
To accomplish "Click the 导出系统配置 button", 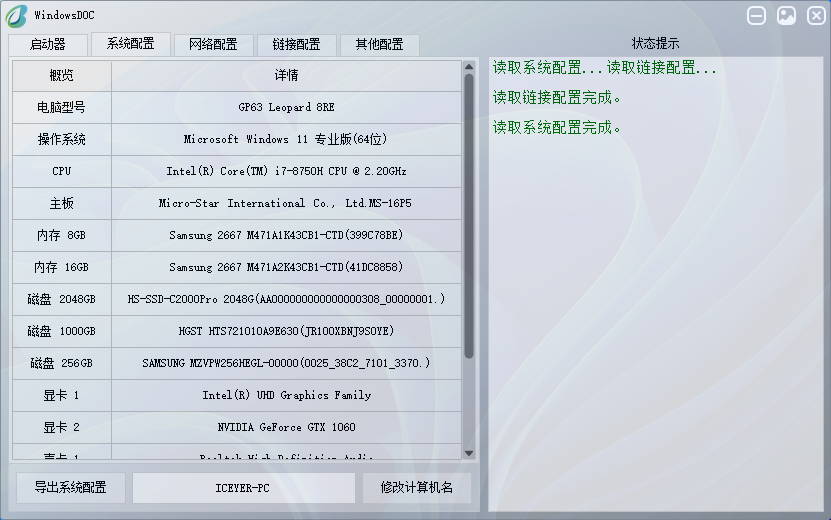I will coord(70,488).
